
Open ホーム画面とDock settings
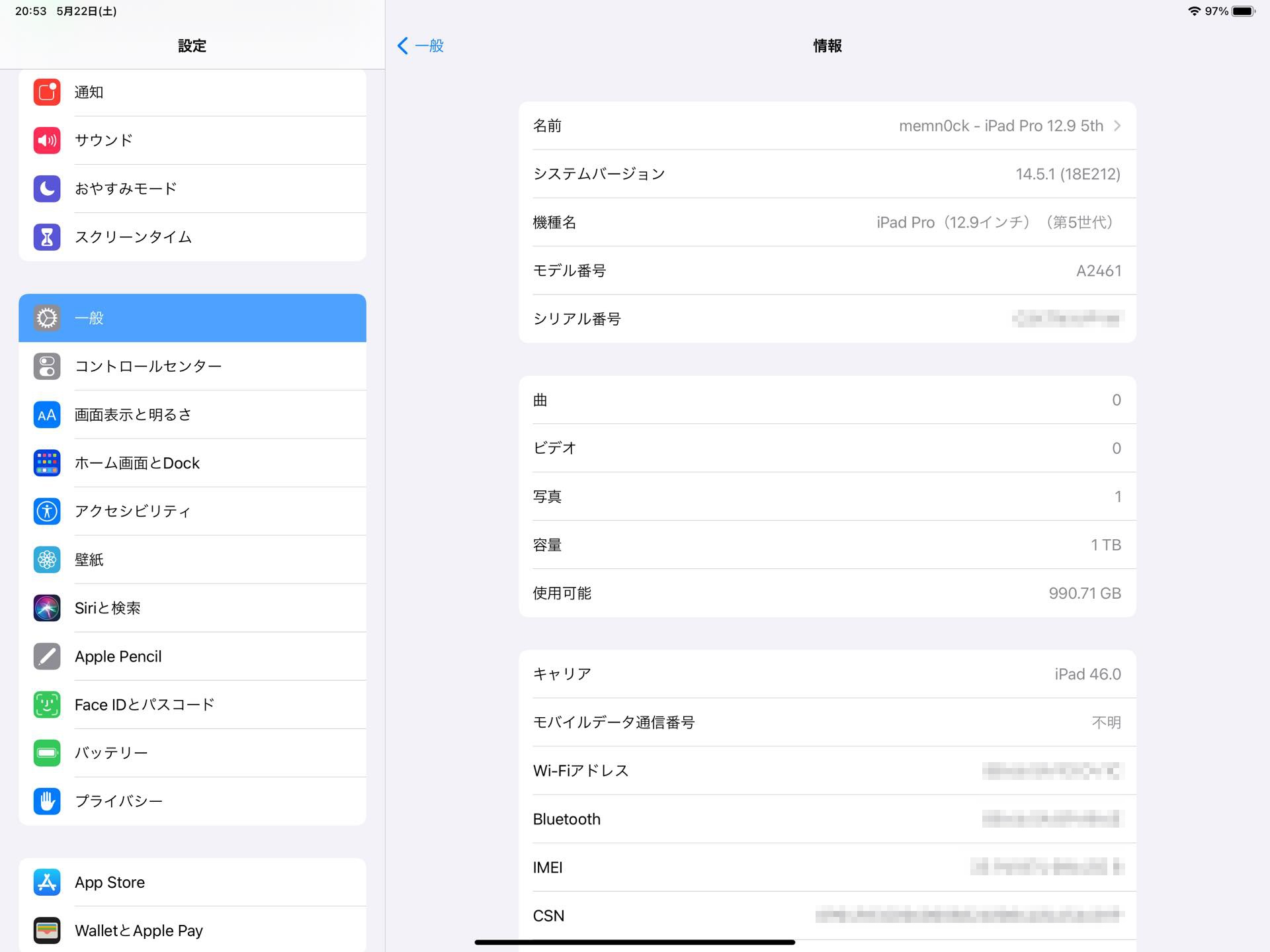[x=192, y=462]
